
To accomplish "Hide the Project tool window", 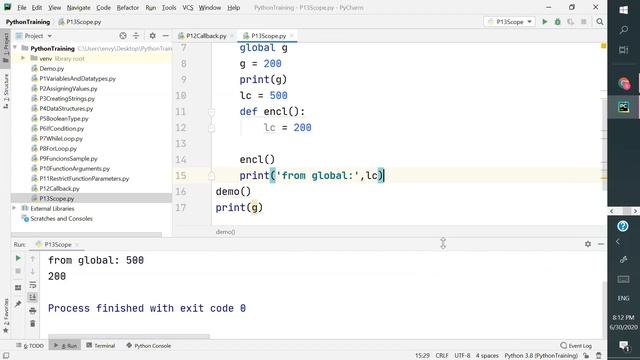I will pyautogui.click(x=165, y=36).
